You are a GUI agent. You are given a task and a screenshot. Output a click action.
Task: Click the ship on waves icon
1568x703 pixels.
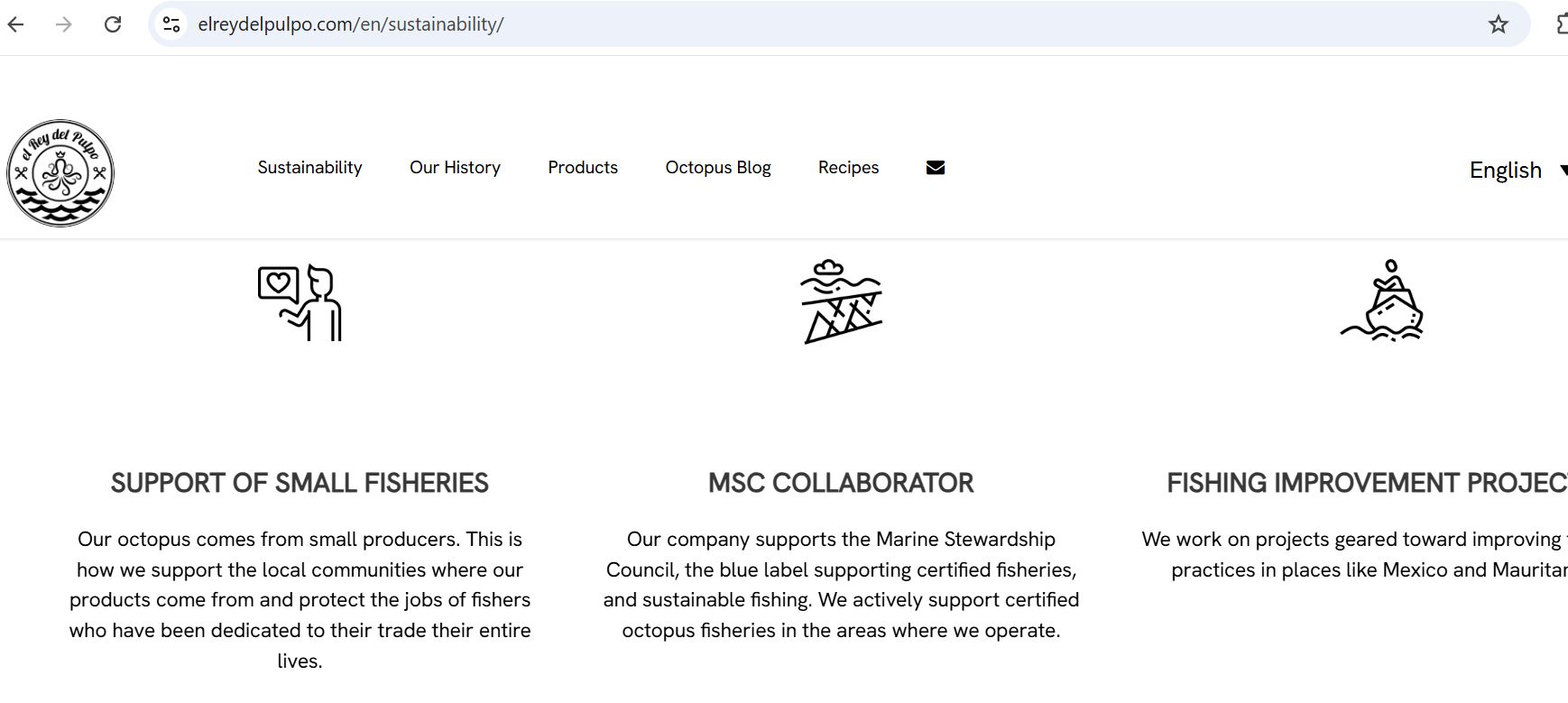coord(1382,301)
